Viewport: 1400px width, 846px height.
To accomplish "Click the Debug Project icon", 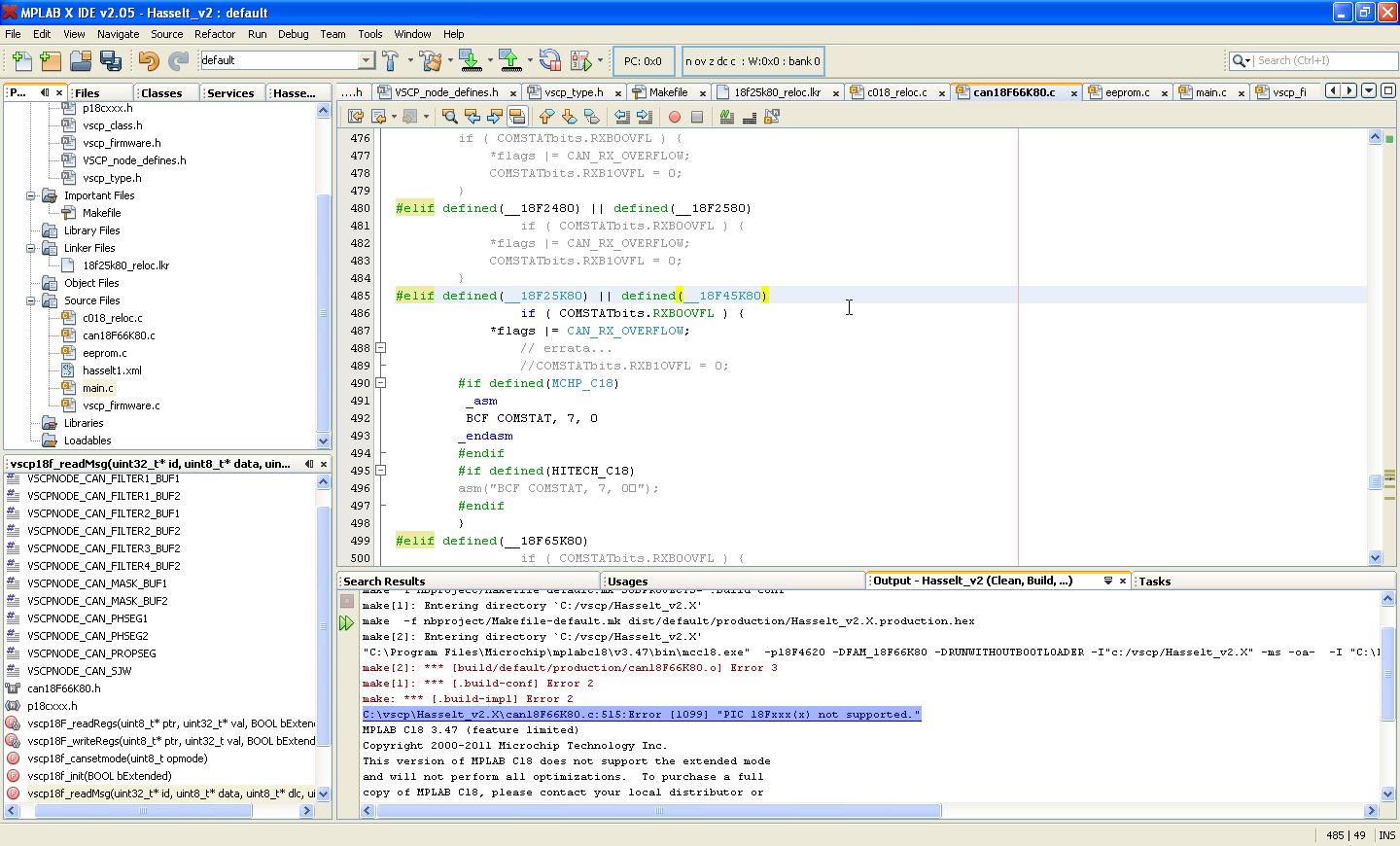I will [x=580, y=61].
